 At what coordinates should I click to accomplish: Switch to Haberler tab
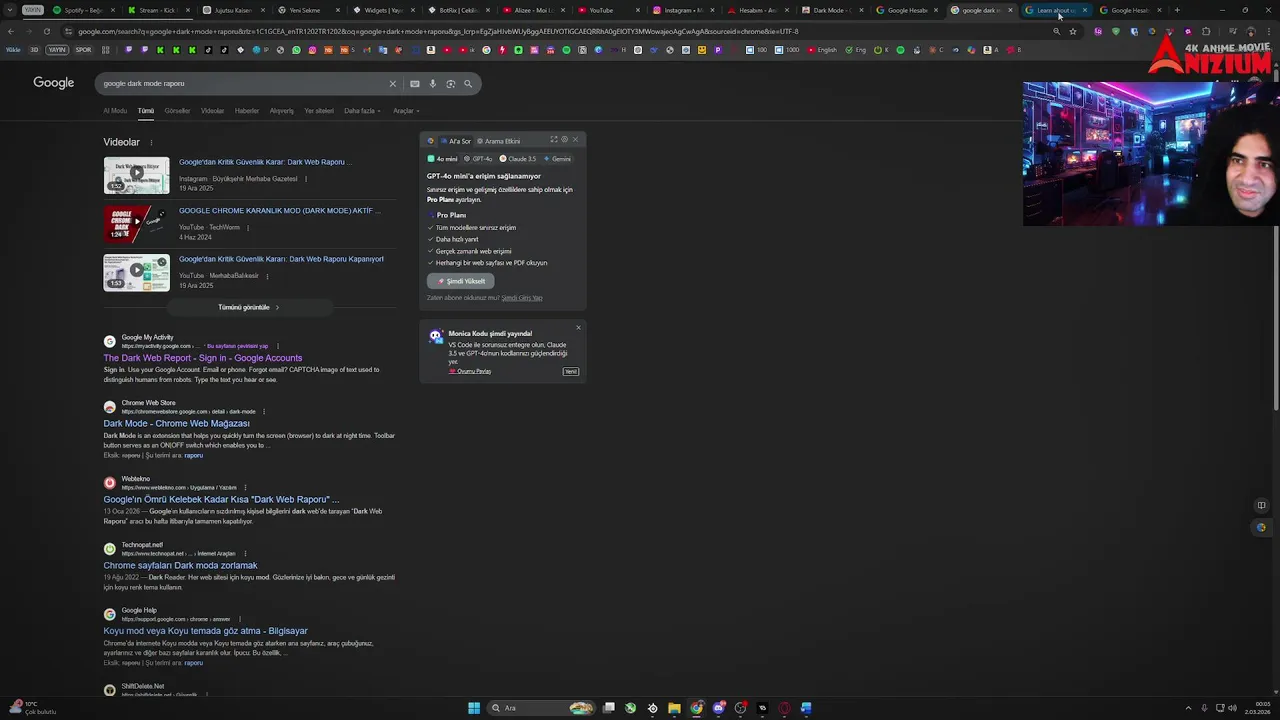click(247, 111)
